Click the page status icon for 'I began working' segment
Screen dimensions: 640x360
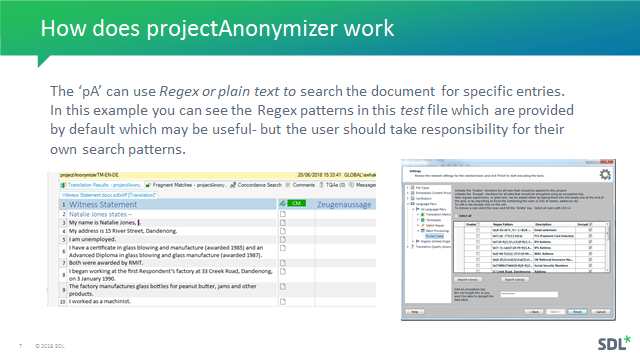coord(283,271)
